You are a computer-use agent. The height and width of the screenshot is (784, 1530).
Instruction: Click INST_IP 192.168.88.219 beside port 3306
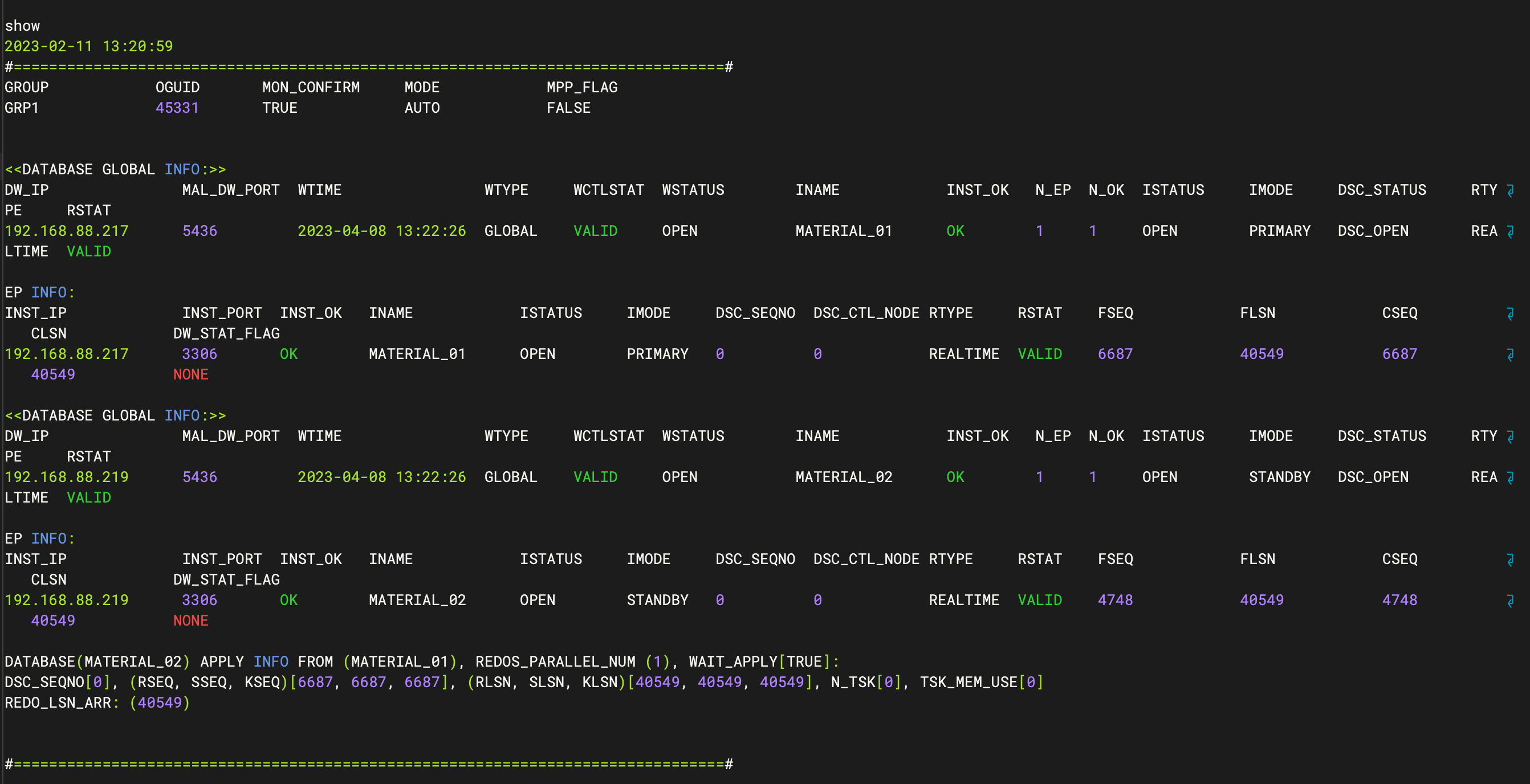(x=67, y=600)
